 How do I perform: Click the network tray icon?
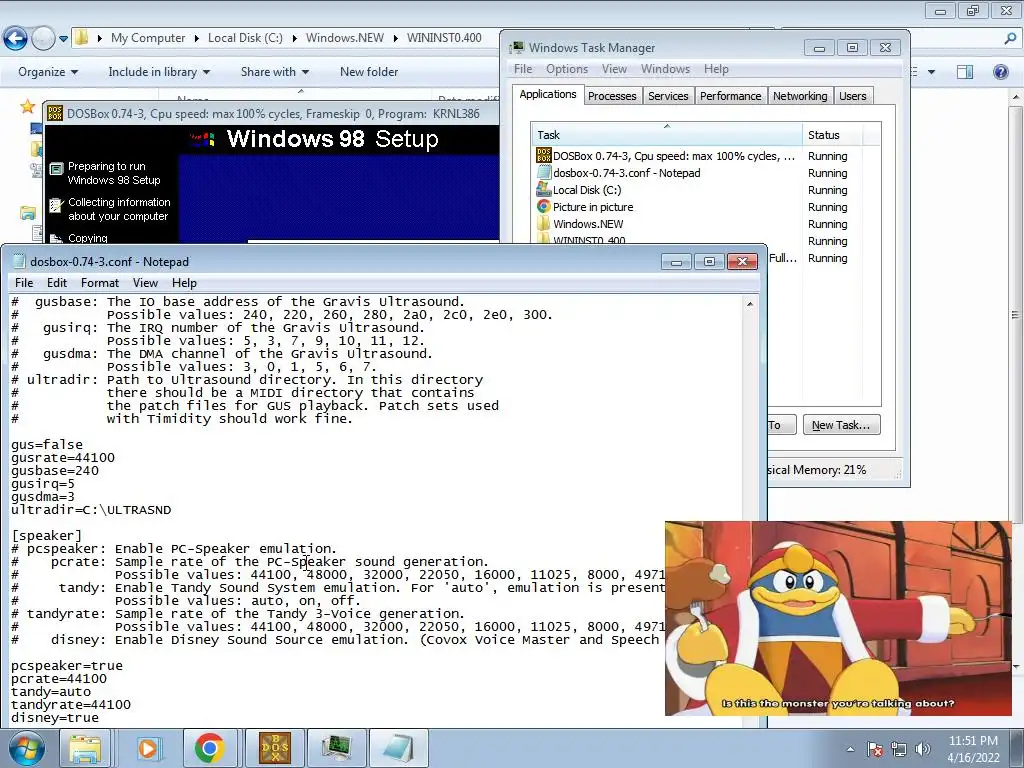(899, 749)
